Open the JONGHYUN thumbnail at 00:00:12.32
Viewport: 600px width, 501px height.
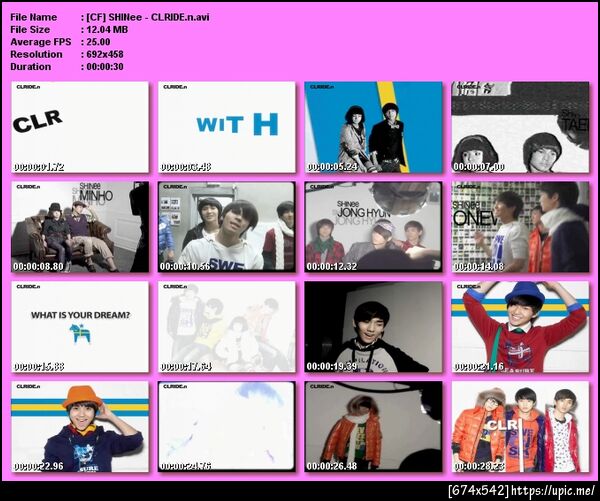click(x=373, y=227)
